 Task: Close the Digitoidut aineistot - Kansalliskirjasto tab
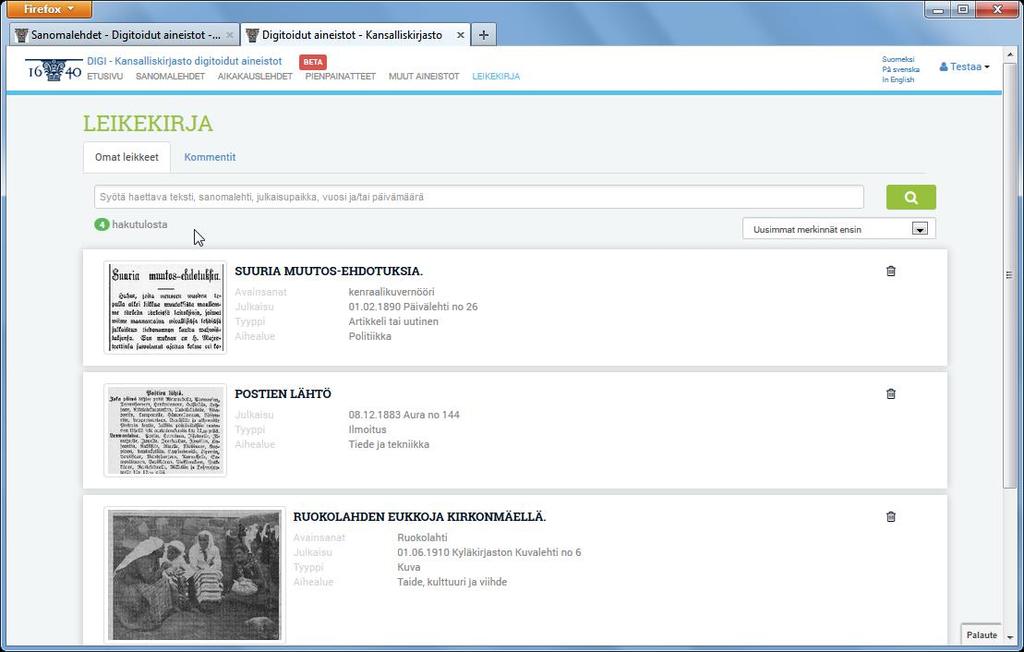pos(460,35)
